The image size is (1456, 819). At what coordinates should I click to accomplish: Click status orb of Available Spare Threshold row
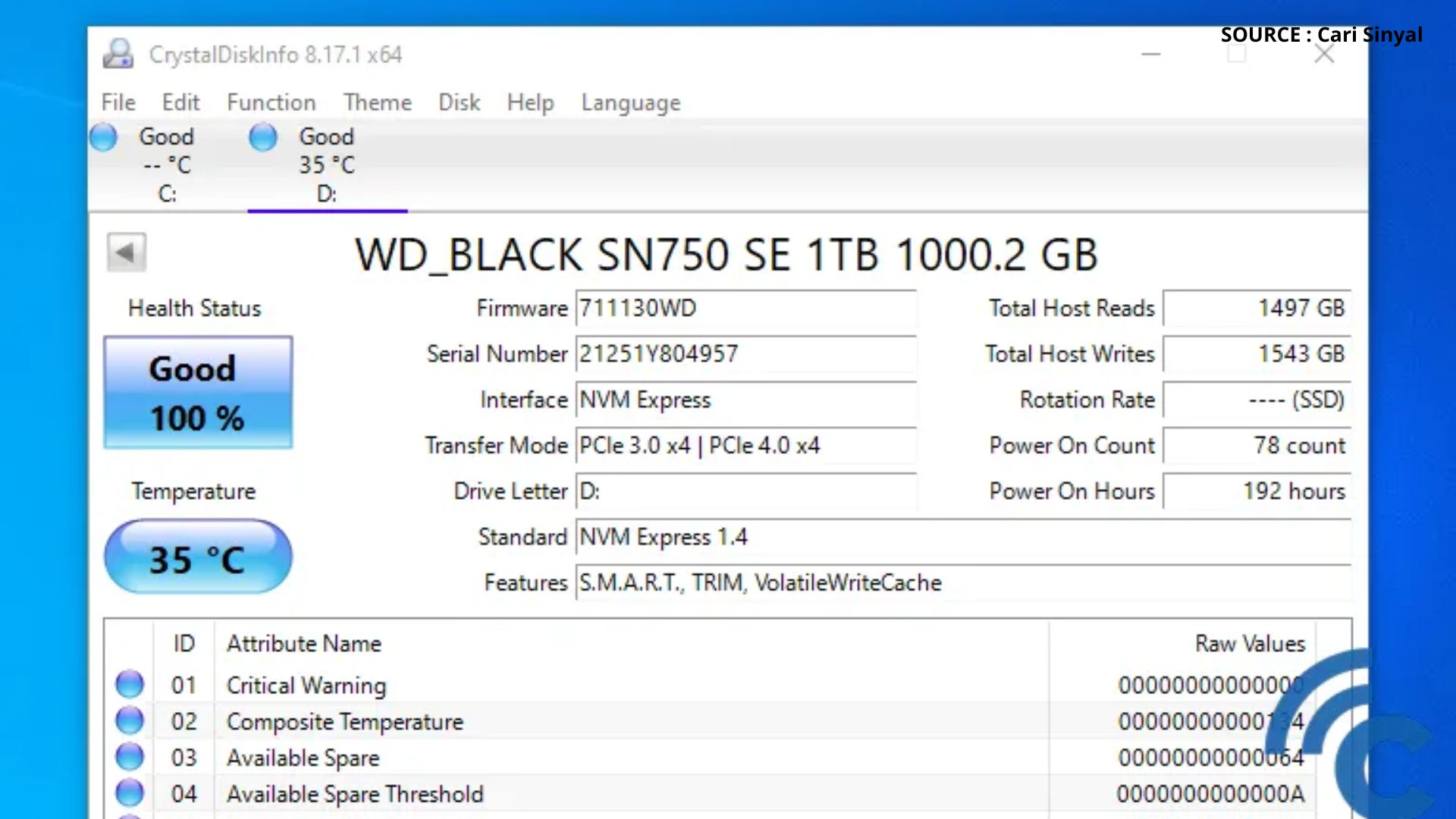pyautogui.click(x=130, y=793)
